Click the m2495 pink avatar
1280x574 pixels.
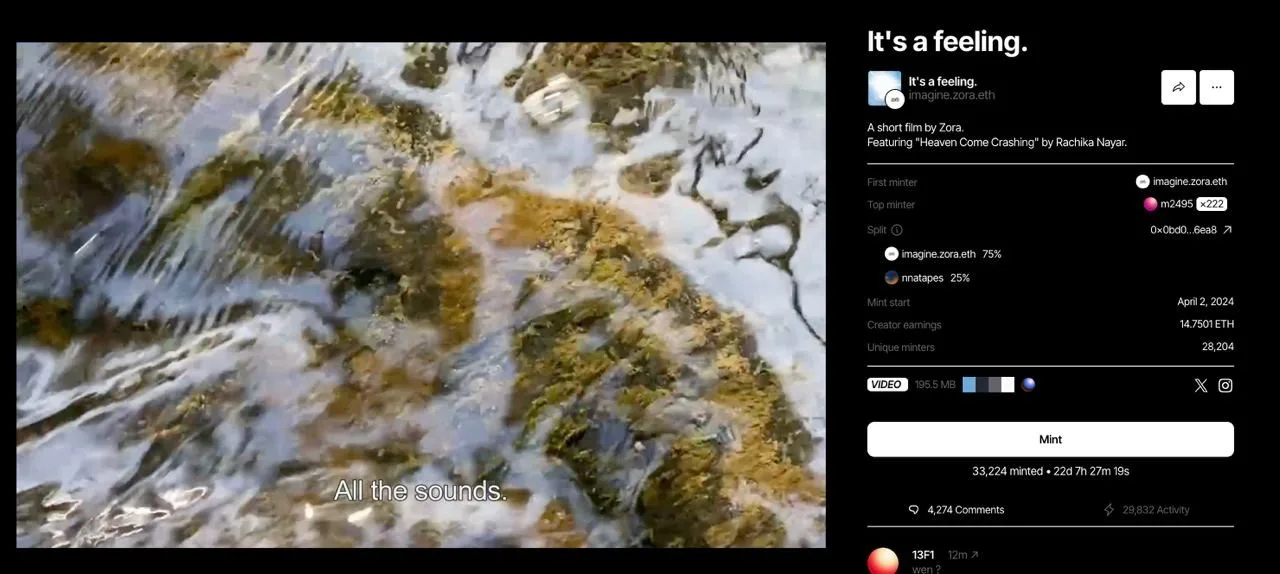pos(1150,204)
